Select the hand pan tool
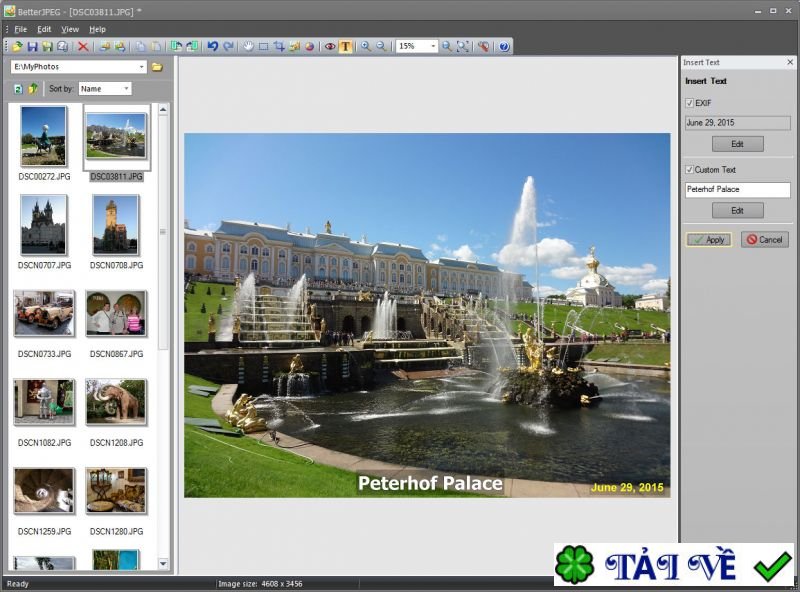The width and height of the screenshot is (800, 592). [248, 46]
